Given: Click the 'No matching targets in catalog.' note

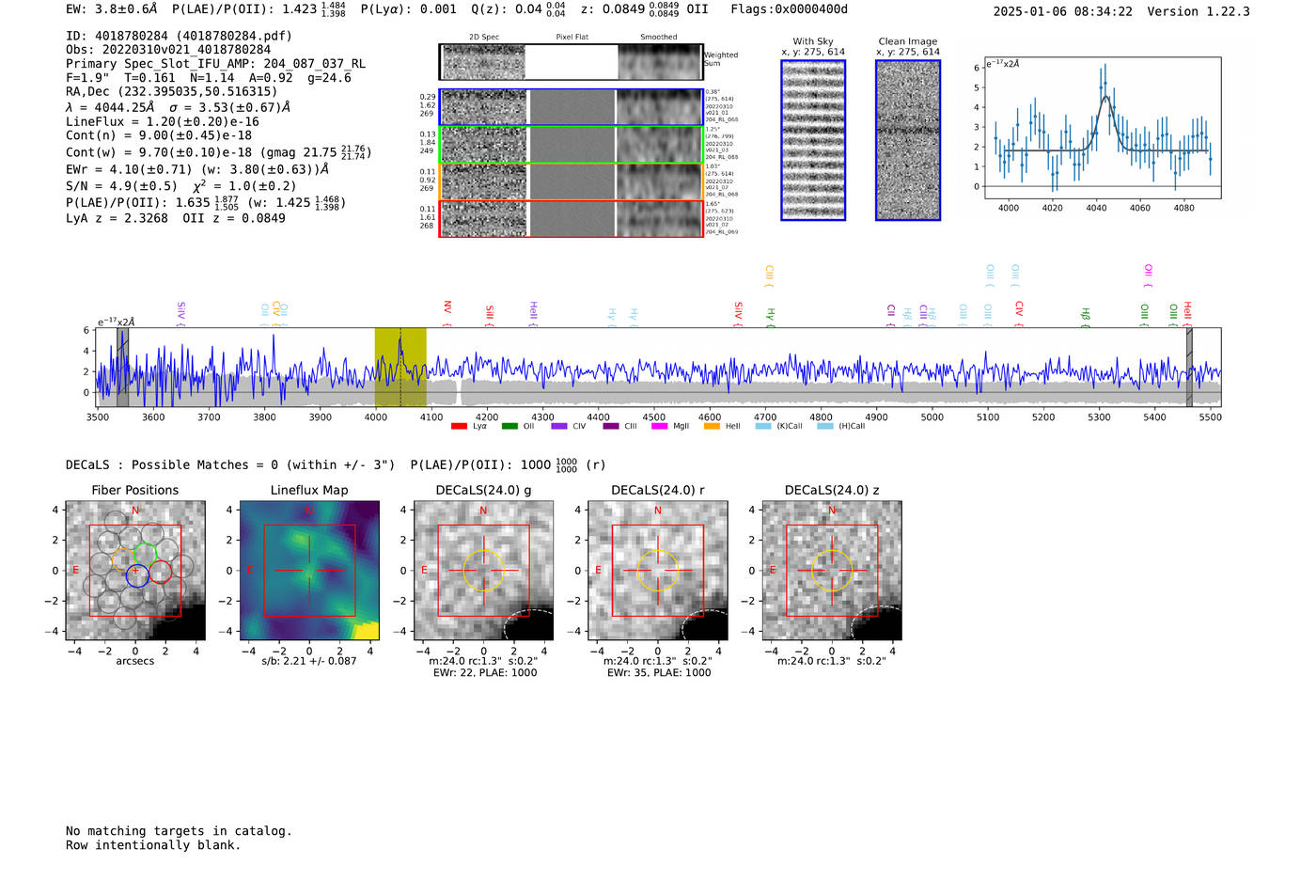Looking at the screenshot, I should coord(179,831).
